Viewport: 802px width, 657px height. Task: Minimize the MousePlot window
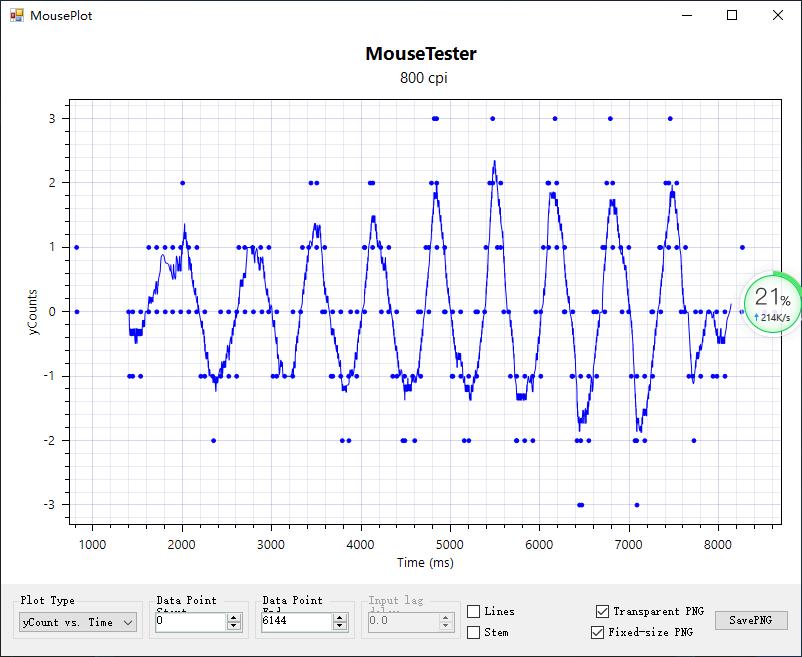click(686, 16)
